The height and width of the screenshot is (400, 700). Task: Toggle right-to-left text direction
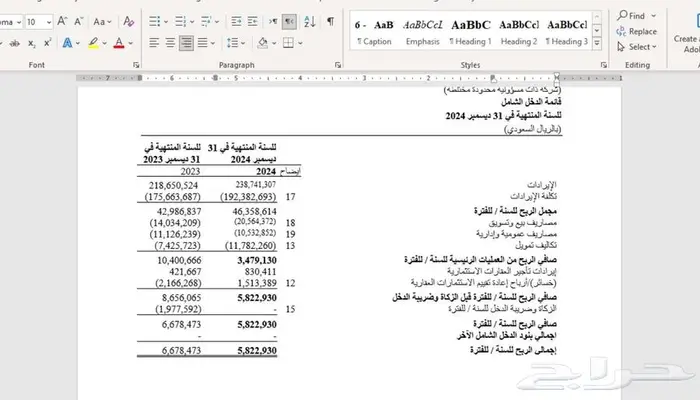click(289, 21)
